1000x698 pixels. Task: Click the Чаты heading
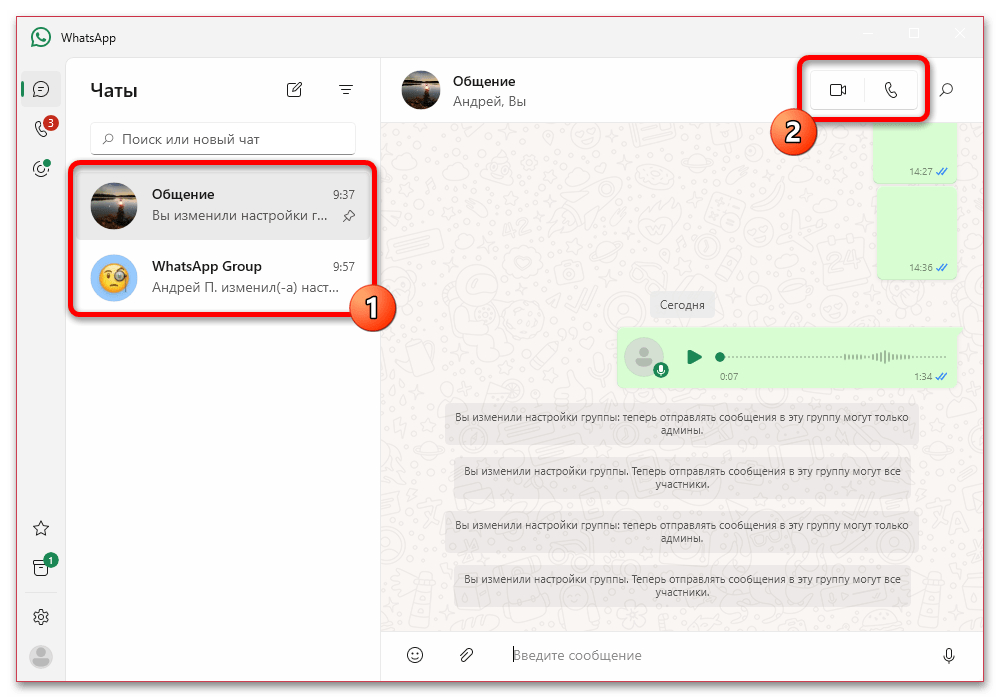114,91
